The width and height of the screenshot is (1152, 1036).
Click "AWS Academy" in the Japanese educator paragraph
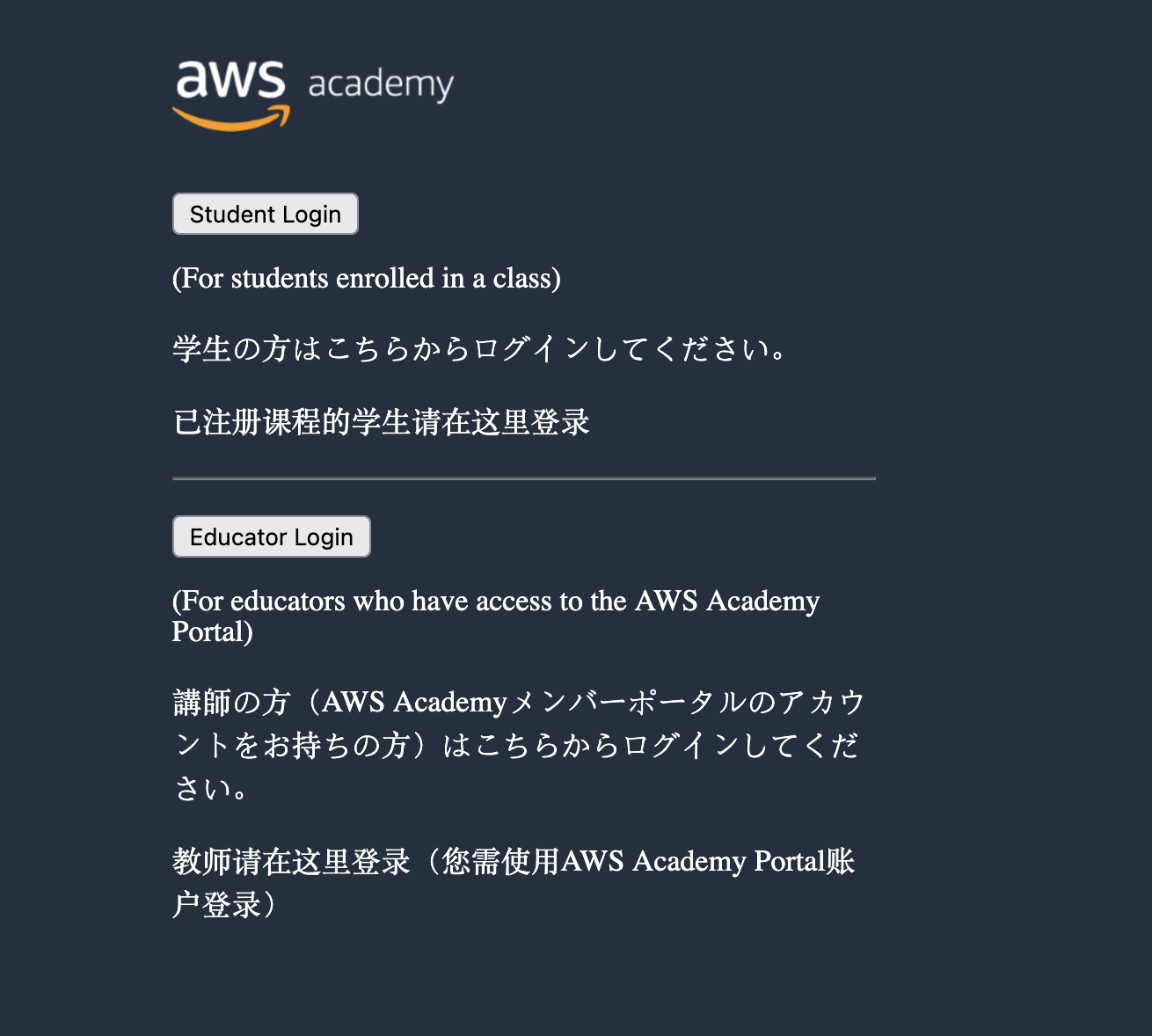point(413,703)
